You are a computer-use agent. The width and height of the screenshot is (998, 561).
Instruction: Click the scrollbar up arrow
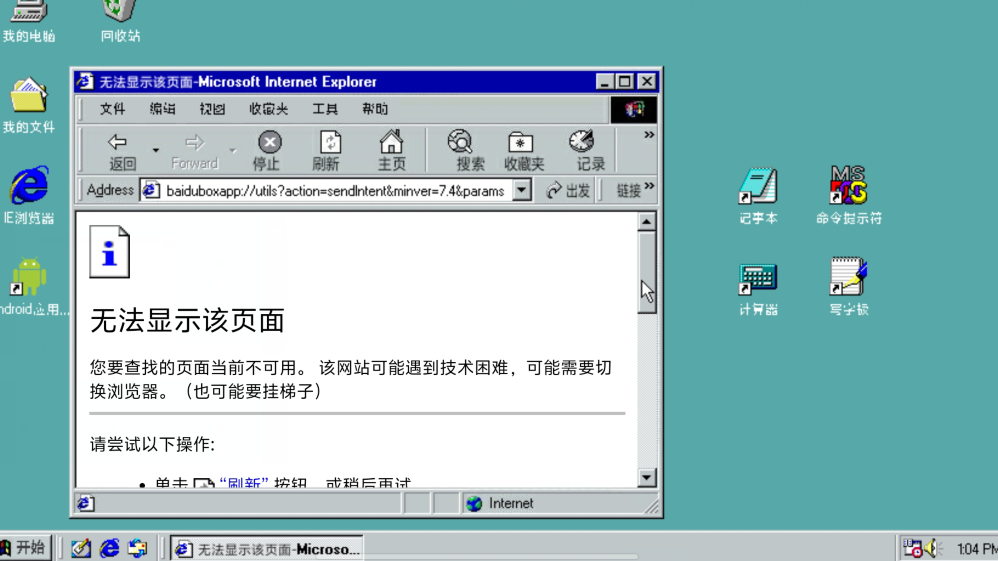coord(647,222)
